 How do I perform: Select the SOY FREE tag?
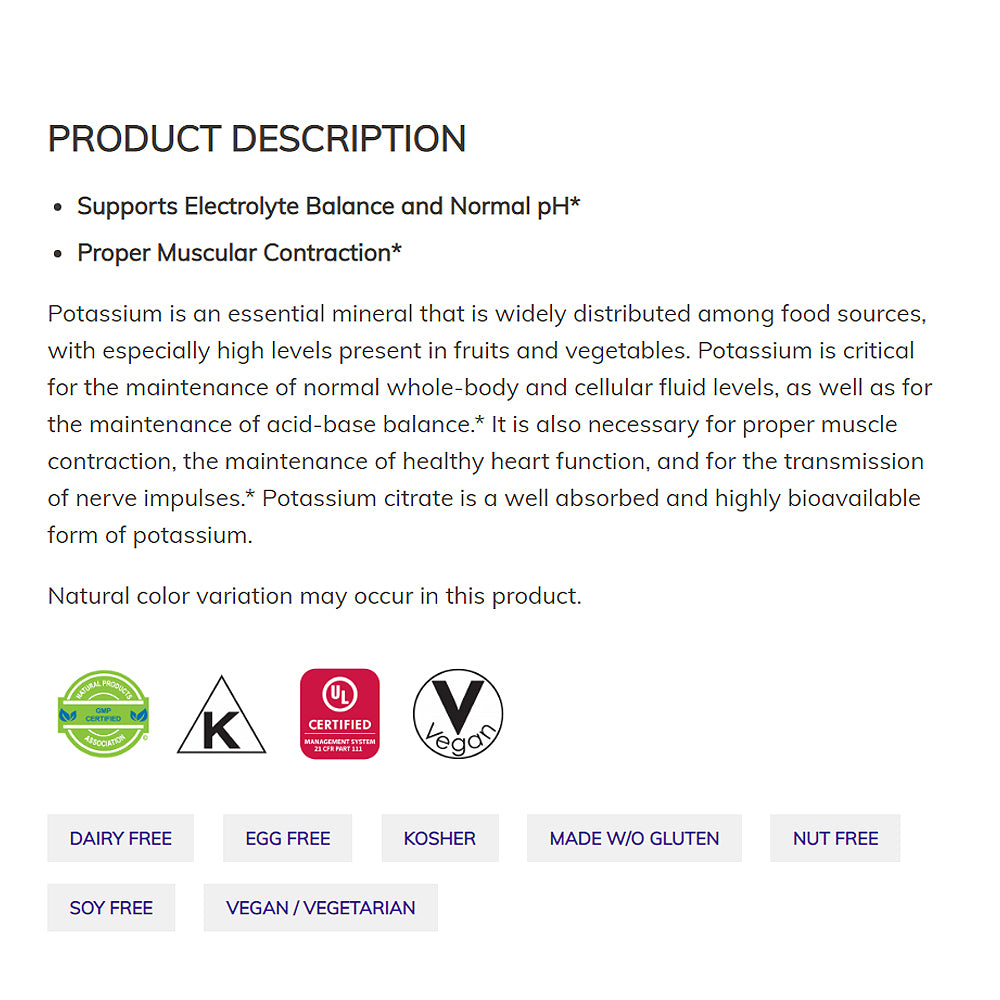click(111, 908)
